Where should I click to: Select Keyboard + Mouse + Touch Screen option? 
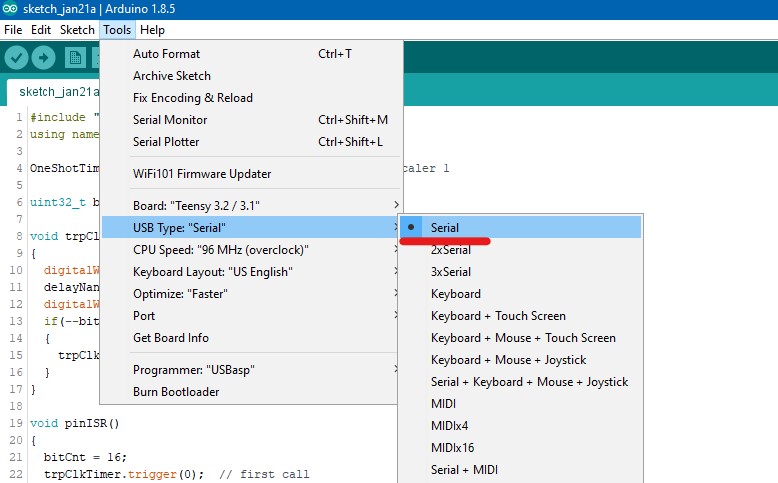pos(520,338)
